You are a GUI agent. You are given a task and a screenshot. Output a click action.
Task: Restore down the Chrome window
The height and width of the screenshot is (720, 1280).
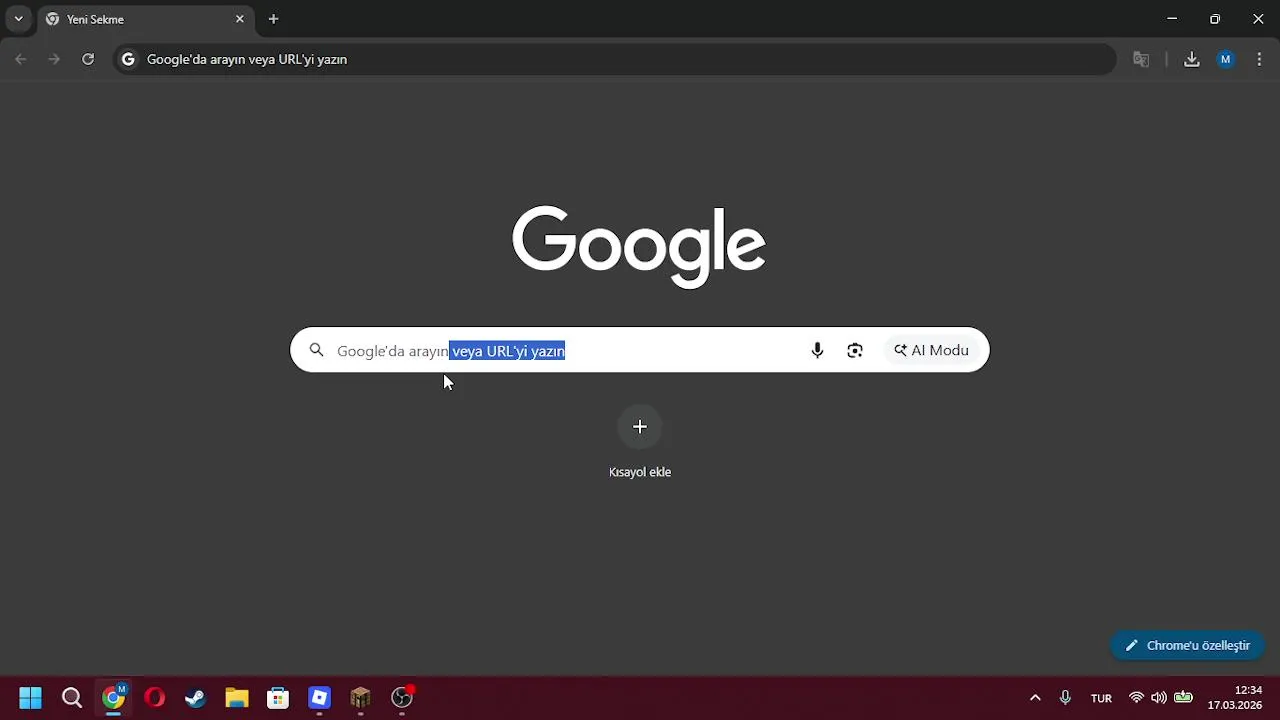click(x=1215, y=19)
